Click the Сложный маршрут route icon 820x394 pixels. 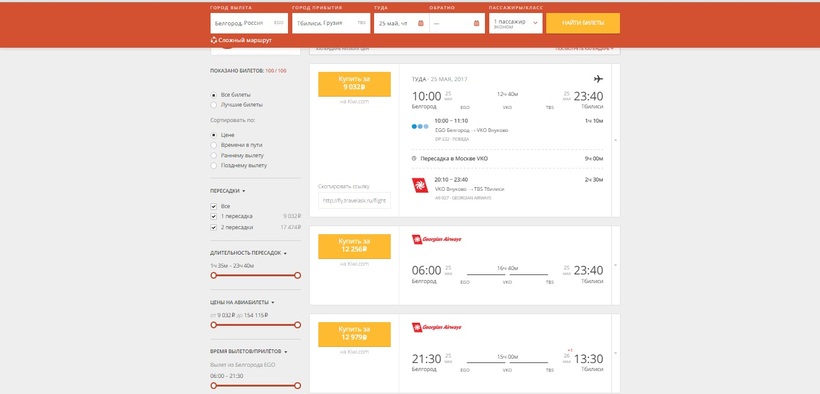tap(213, 40)
